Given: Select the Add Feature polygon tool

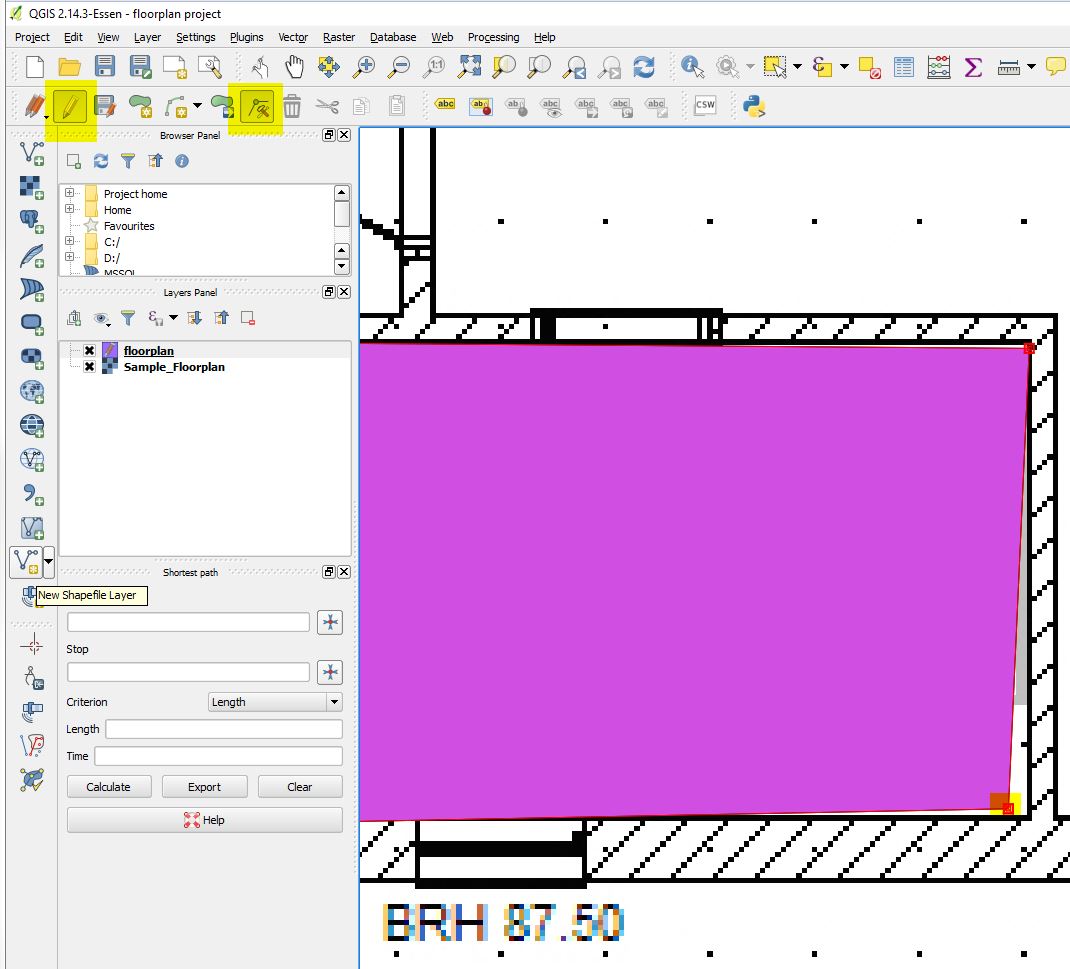Looking at the screenshot, I should point(141,106).
